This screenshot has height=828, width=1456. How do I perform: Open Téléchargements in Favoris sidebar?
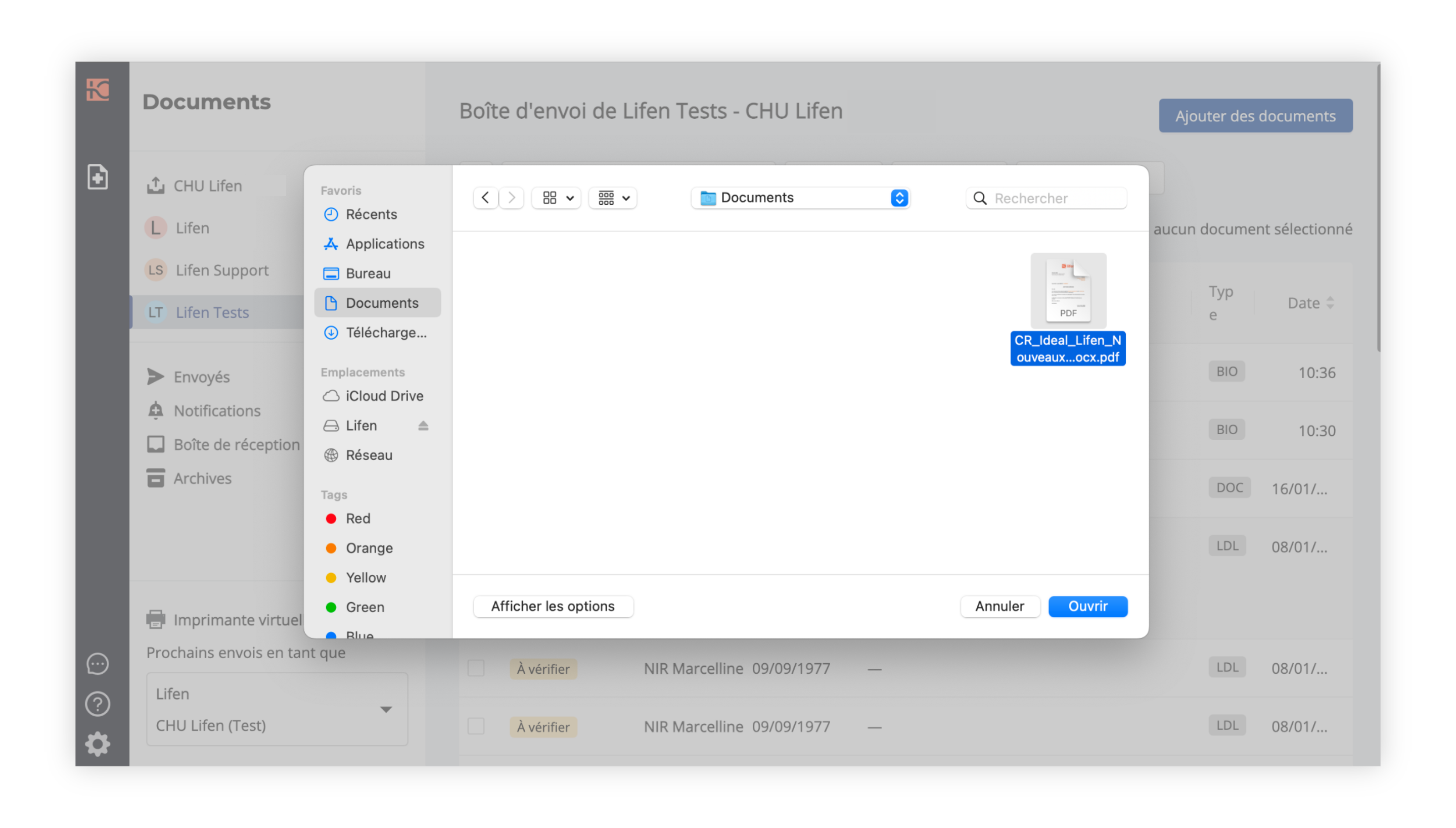pos(378,332)
